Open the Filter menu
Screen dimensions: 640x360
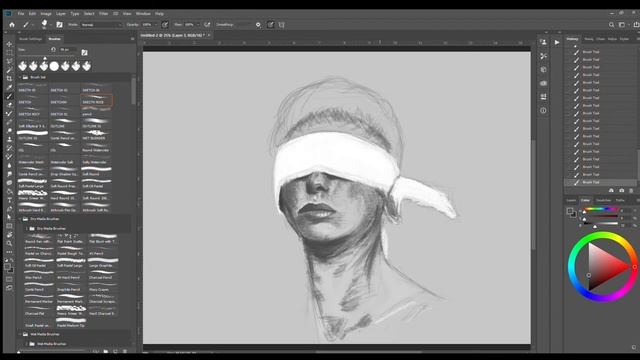click(x=104, y=13)
